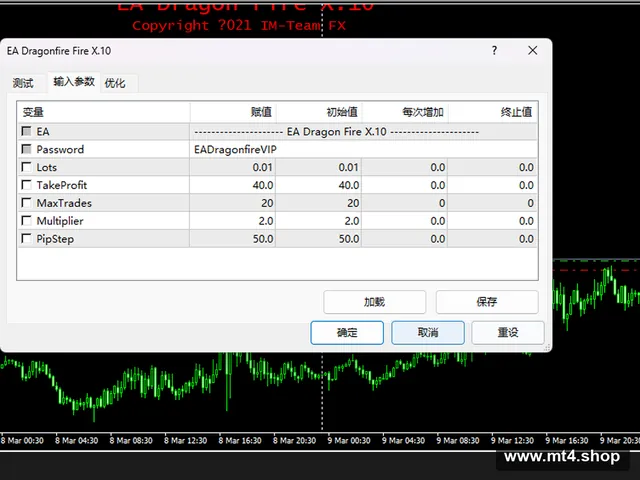Click 9 Mar 00:30 on chart time axis
This screenshot has width=640, height=480.
(349, 441)
